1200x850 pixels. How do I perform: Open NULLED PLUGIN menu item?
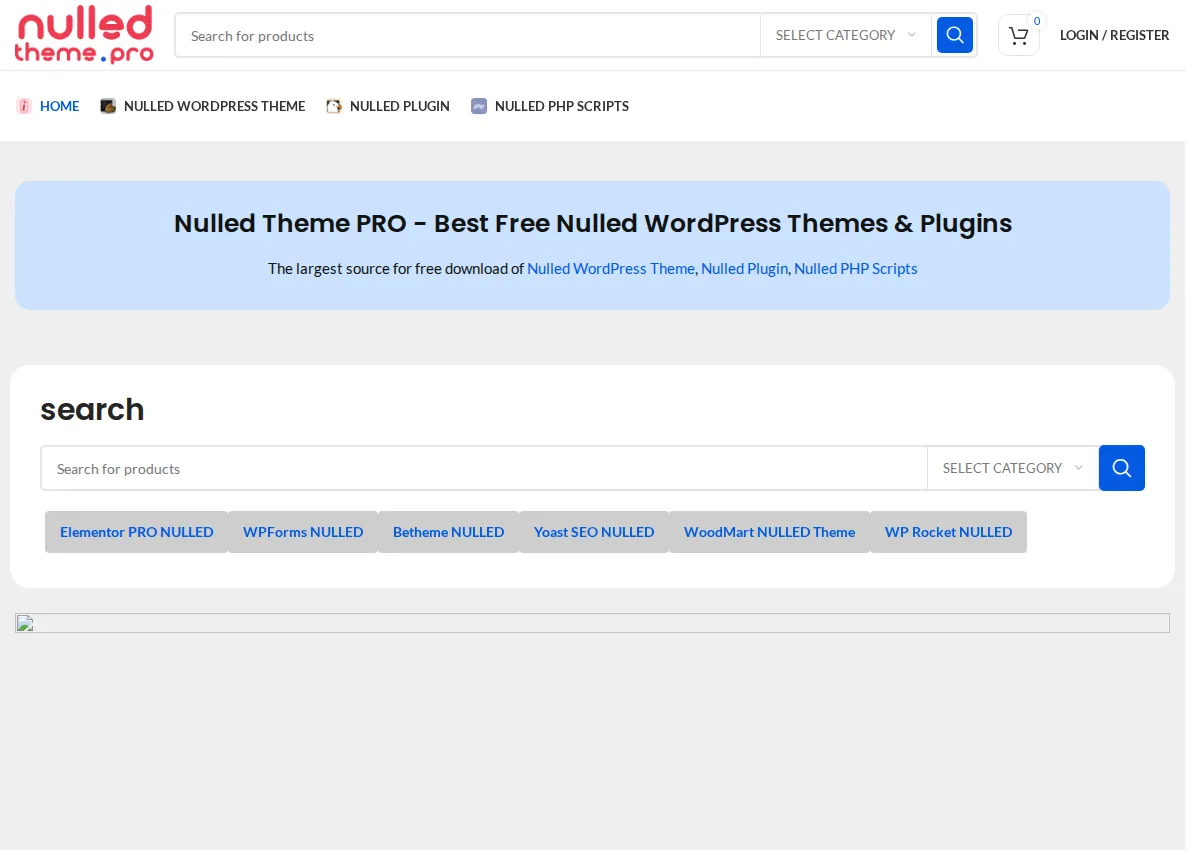[x=400, y=106]
